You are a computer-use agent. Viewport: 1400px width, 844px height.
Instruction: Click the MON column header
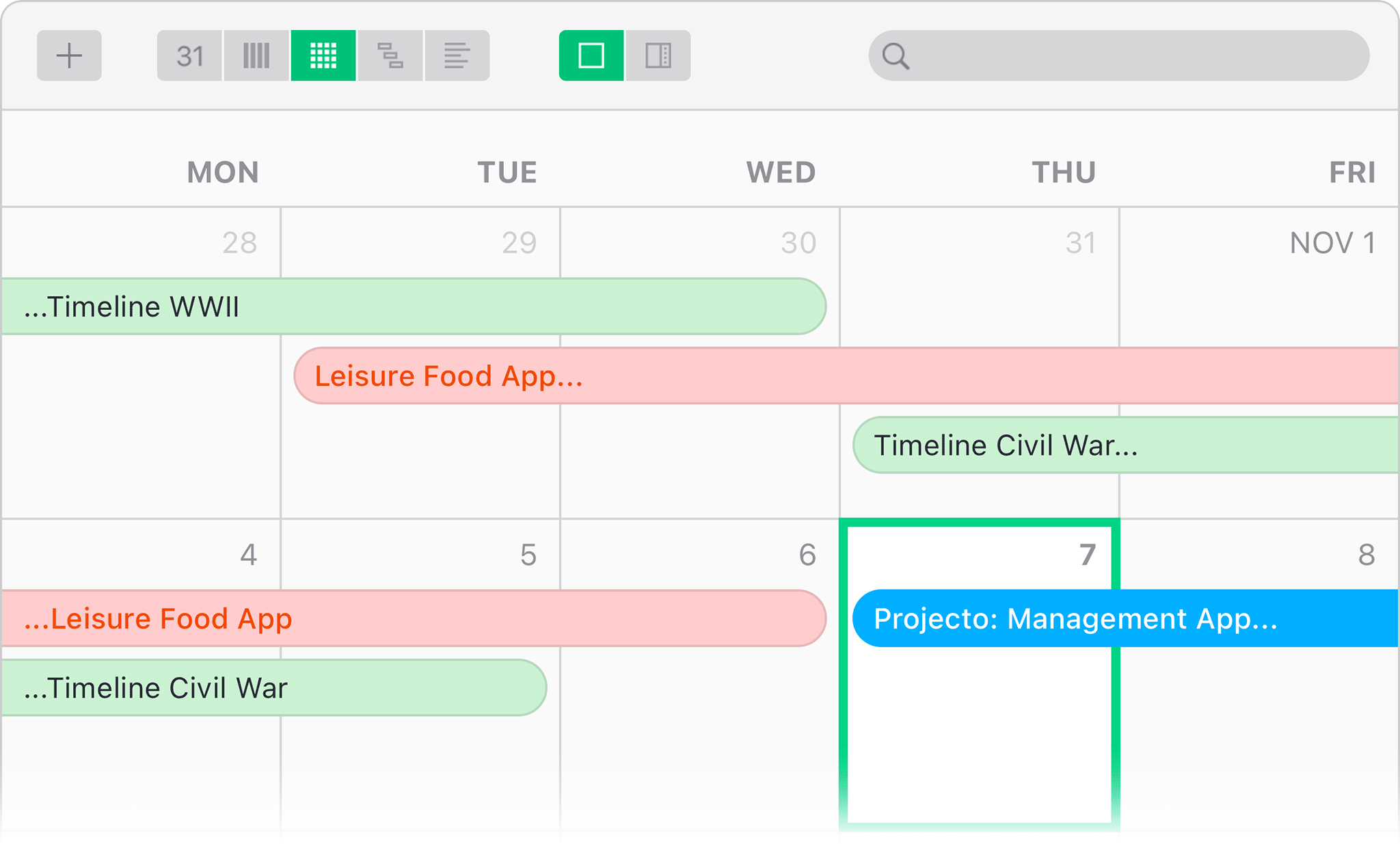223,172
